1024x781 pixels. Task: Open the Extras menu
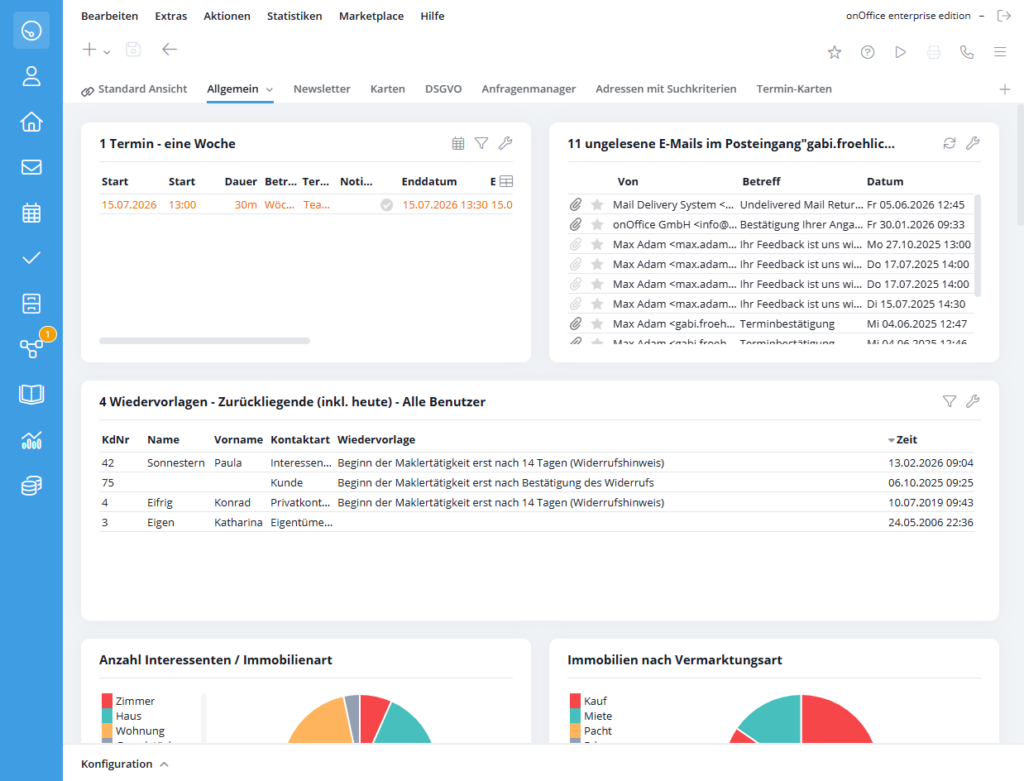(171, 16)
